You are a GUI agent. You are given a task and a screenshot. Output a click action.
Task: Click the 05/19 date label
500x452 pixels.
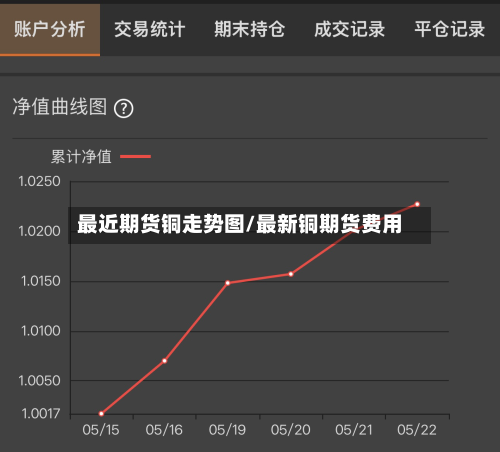[x=227, y=430]
